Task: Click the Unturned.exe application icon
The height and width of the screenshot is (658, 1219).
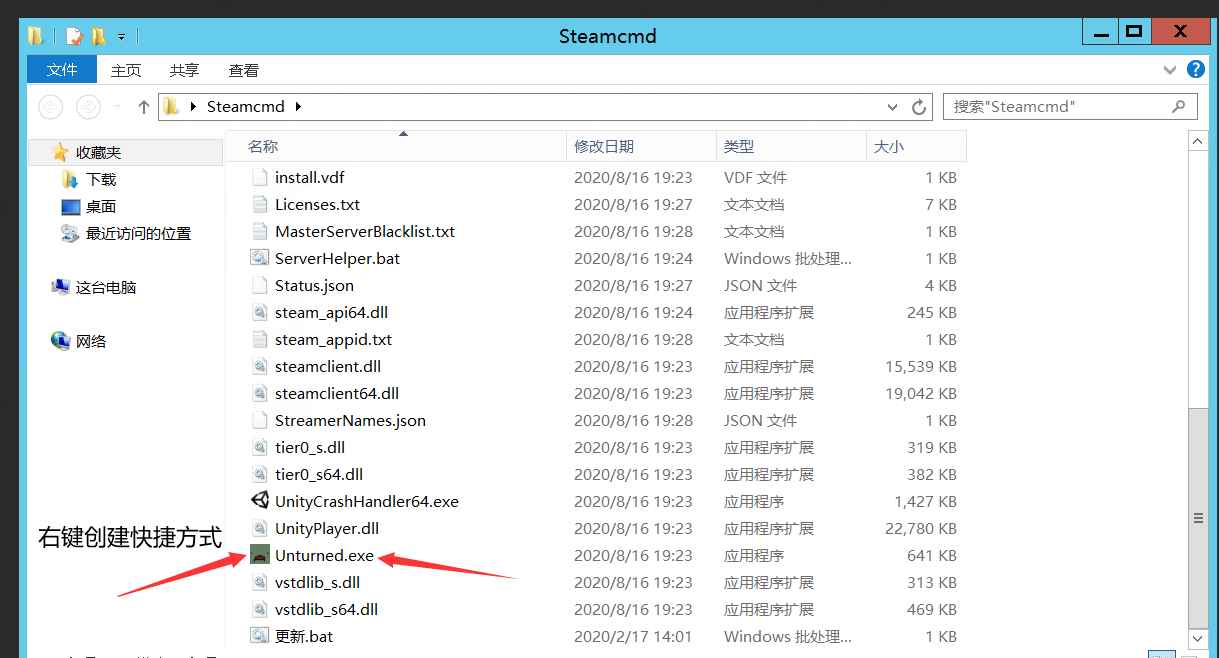Action: [x=260, y=556]
